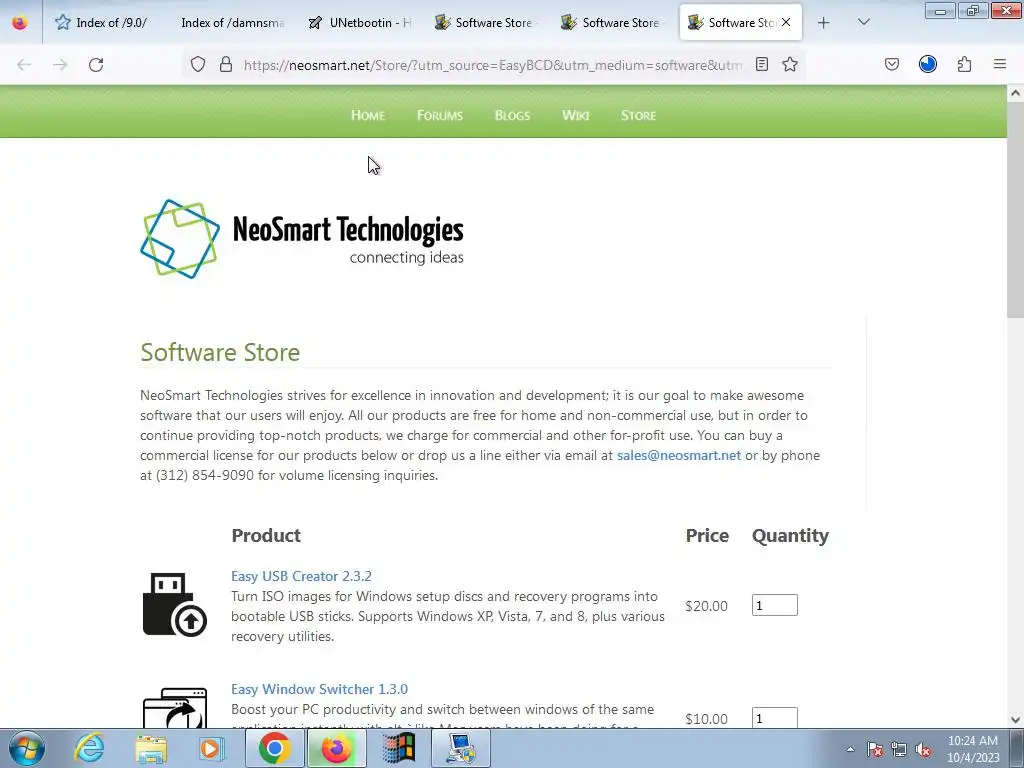Open the Windows flag application in taskbar
Image resolution: width=1024 pixels, height=768 pixels.
pos(398,748)
